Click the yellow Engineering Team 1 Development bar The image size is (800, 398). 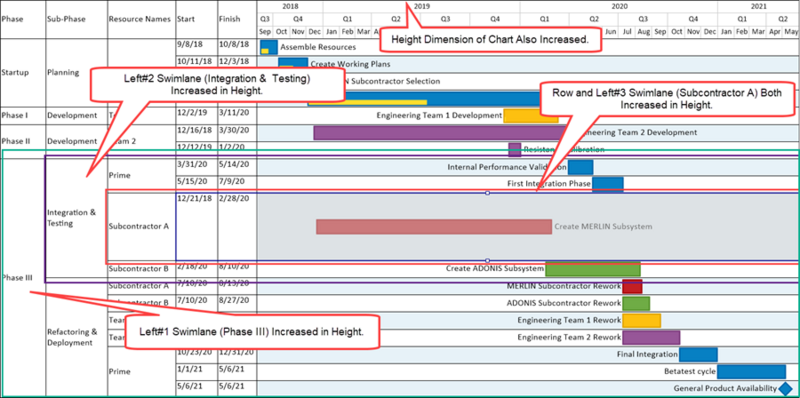531,116
